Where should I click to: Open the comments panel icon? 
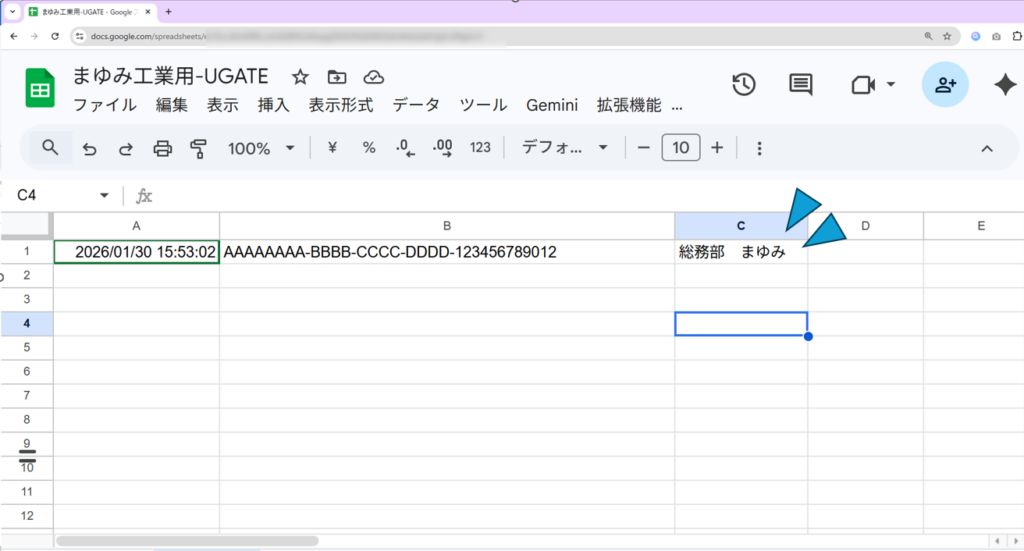tap(800, 85)
